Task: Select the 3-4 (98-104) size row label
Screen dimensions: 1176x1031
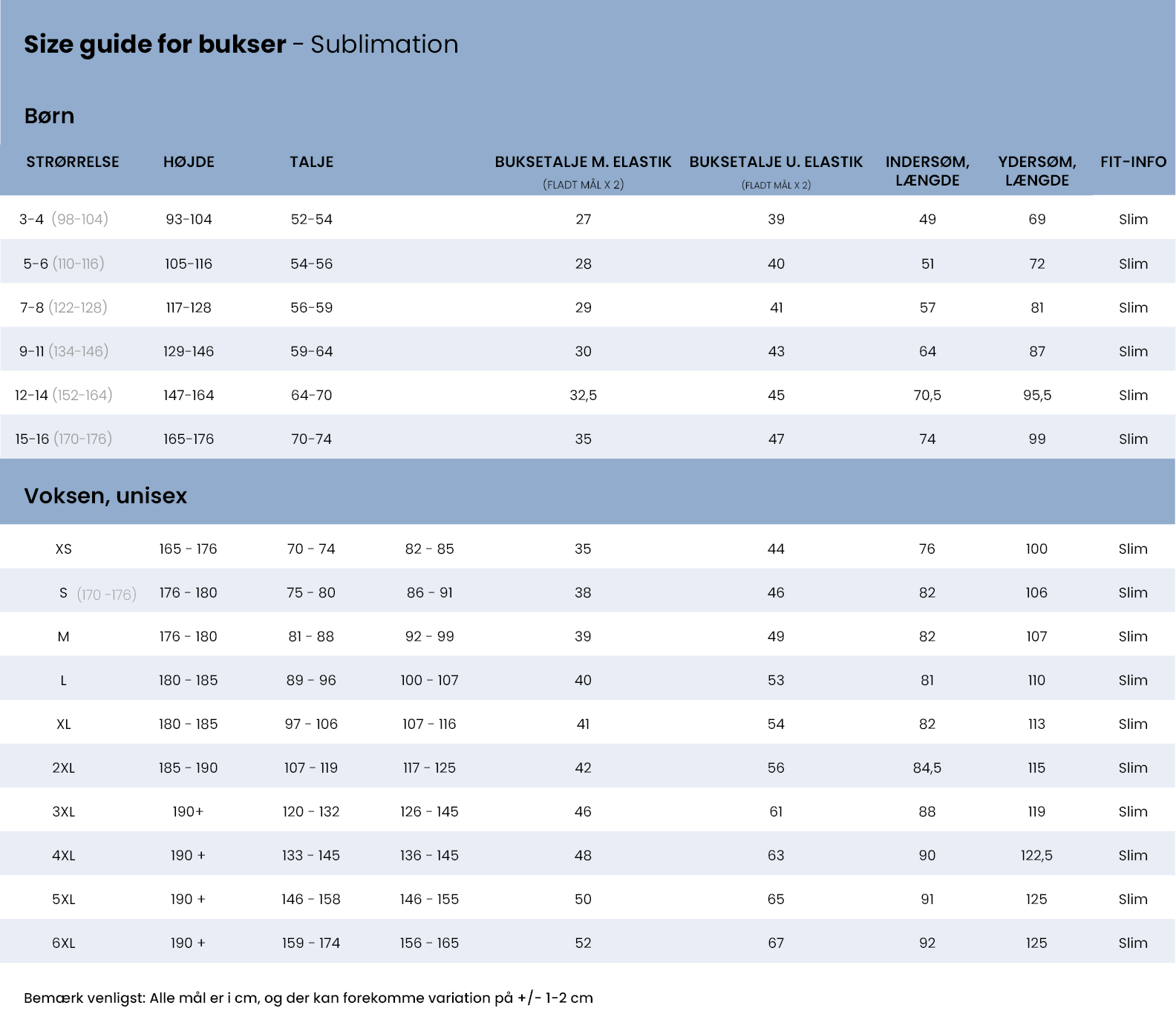Action: click(x=64, y=219)
